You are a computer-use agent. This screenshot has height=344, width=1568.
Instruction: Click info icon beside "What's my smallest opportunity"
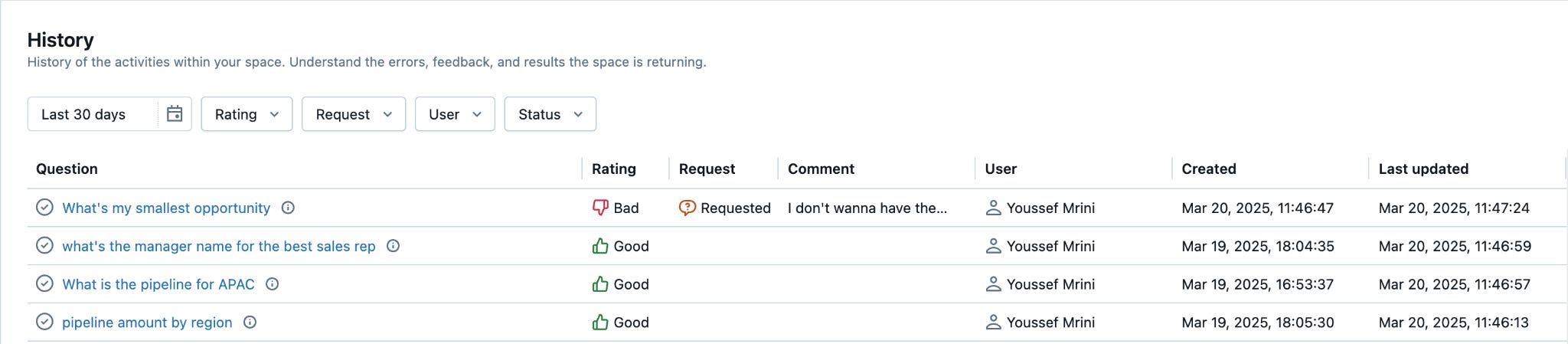coord(288,208)
